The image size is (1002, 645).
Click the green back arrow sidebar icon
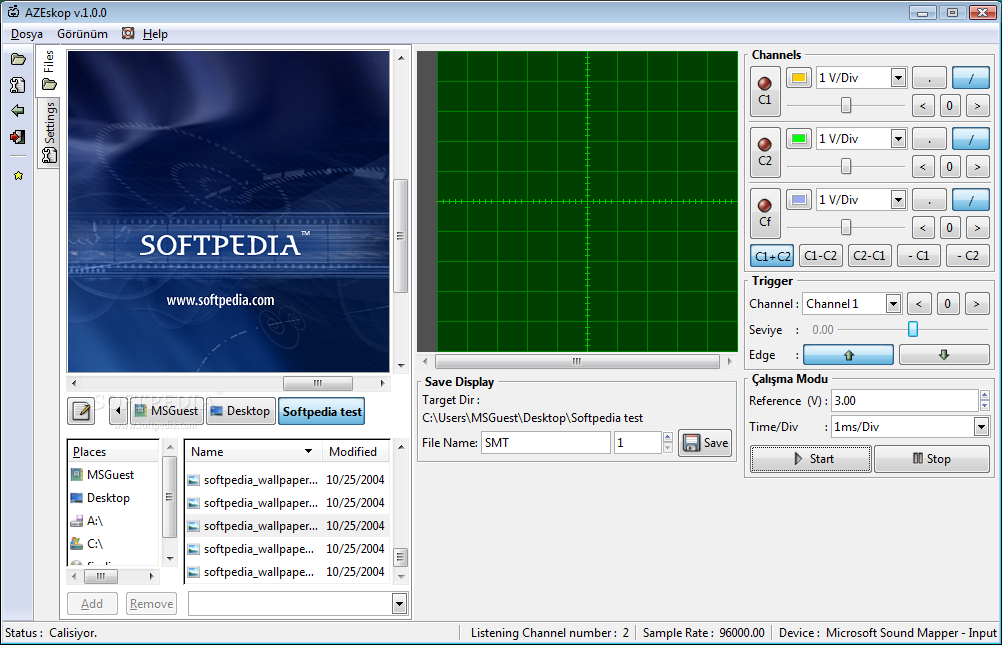coord(18,111)
